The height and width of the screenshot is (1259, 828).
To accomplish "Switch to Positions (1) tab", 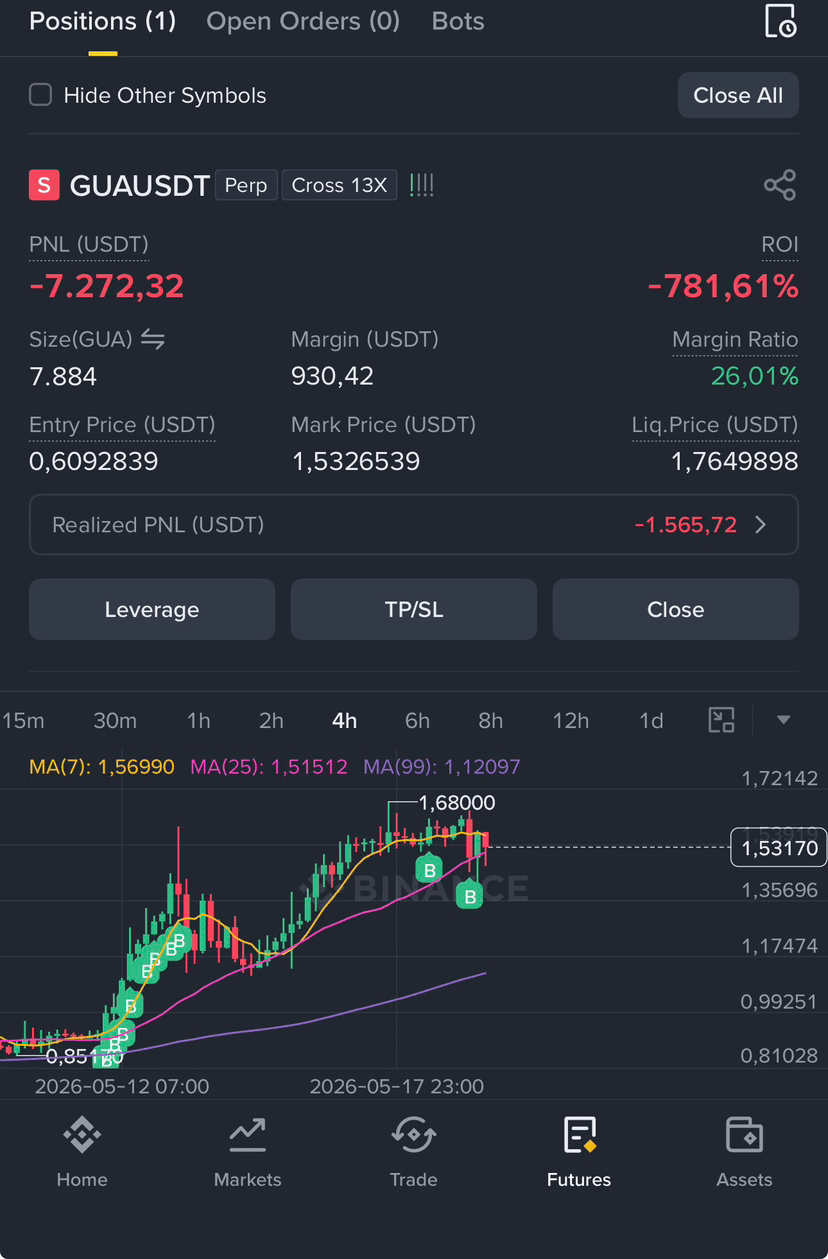I will [102, 21].
